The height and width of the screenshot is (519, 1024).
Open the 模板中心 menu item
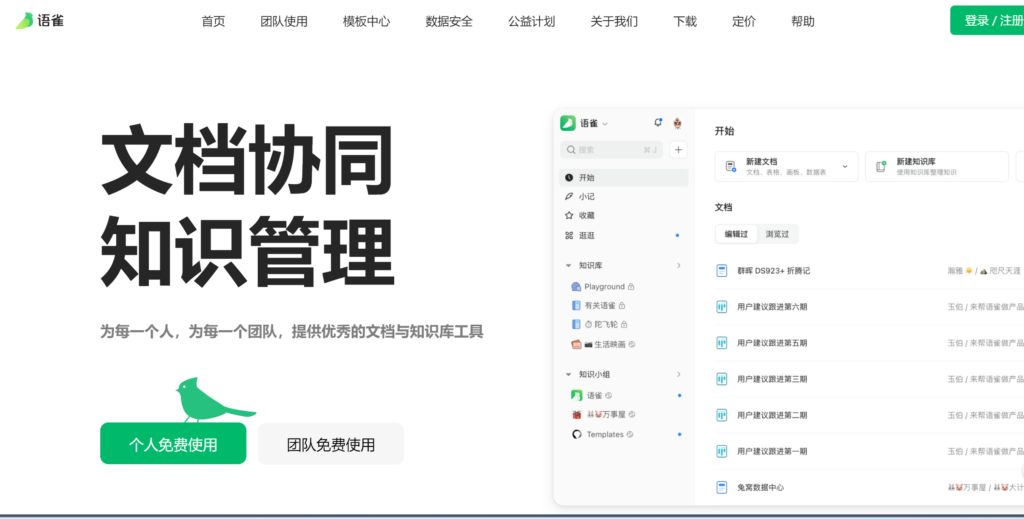366,21
